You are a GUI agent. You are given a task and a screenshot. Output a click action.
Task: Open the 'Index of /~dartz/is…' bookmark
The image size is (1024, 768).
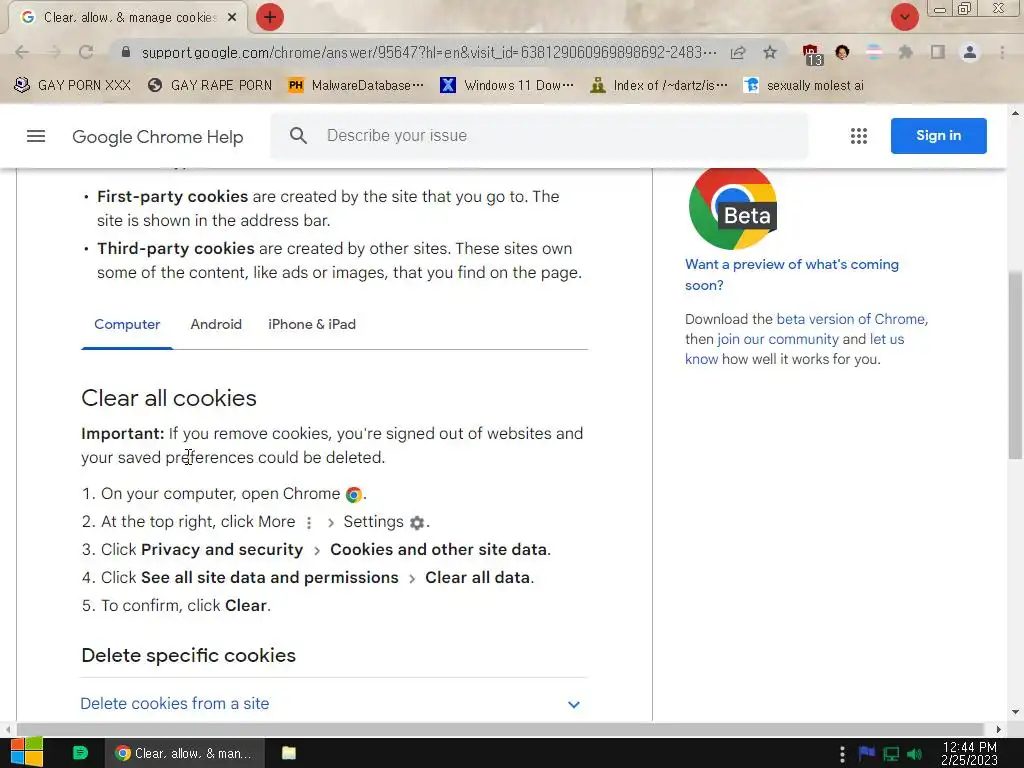click(658, 85)
